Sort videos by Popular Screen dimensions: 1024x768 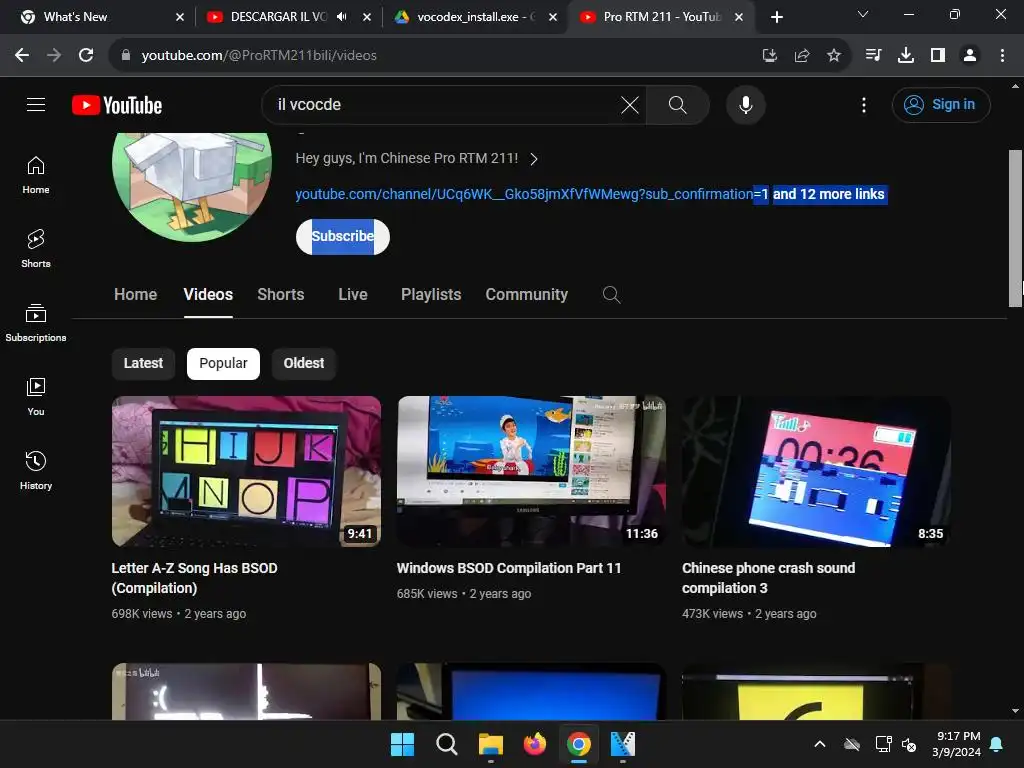tap(223, 363)
